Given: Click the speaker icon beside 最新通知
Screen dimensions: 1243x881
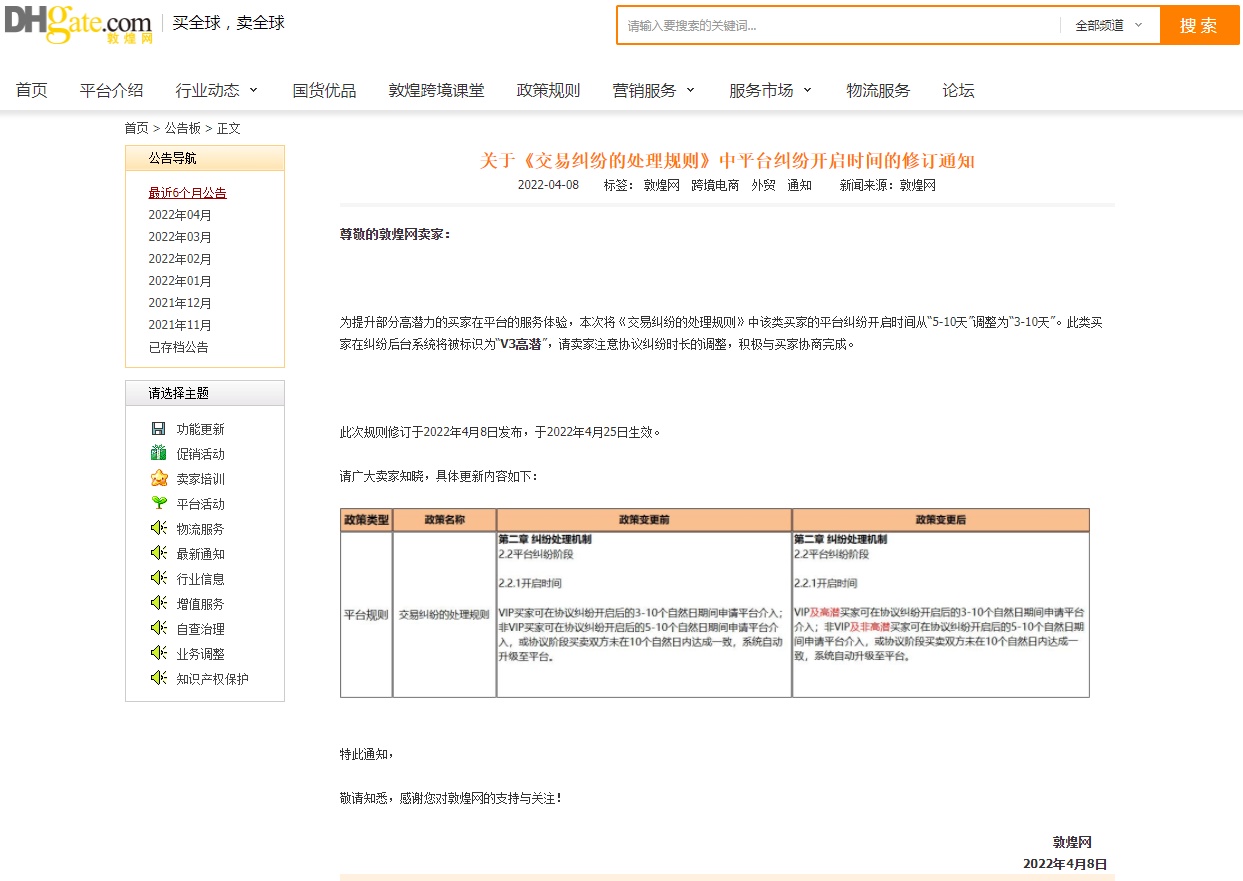Looking at the screenshot, I should point(158,553).
